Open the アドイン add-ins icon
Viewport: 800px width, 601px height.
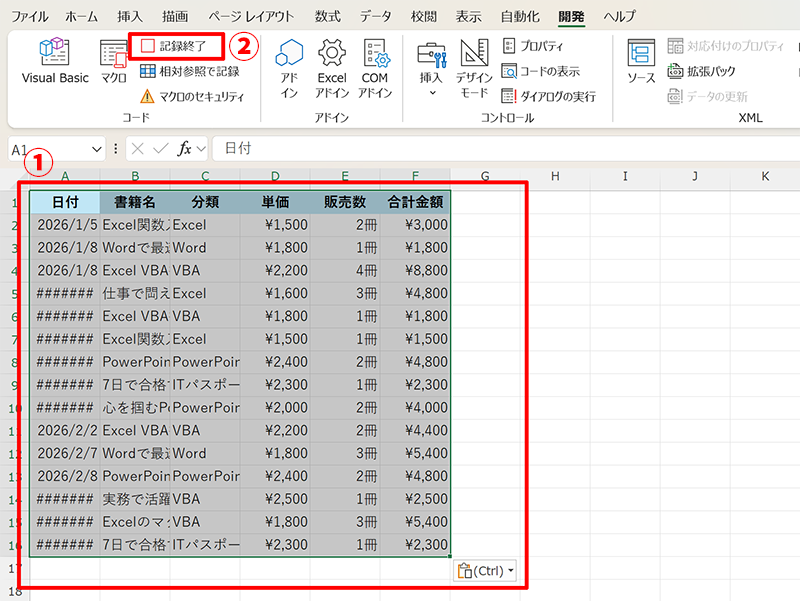[289, 66]
